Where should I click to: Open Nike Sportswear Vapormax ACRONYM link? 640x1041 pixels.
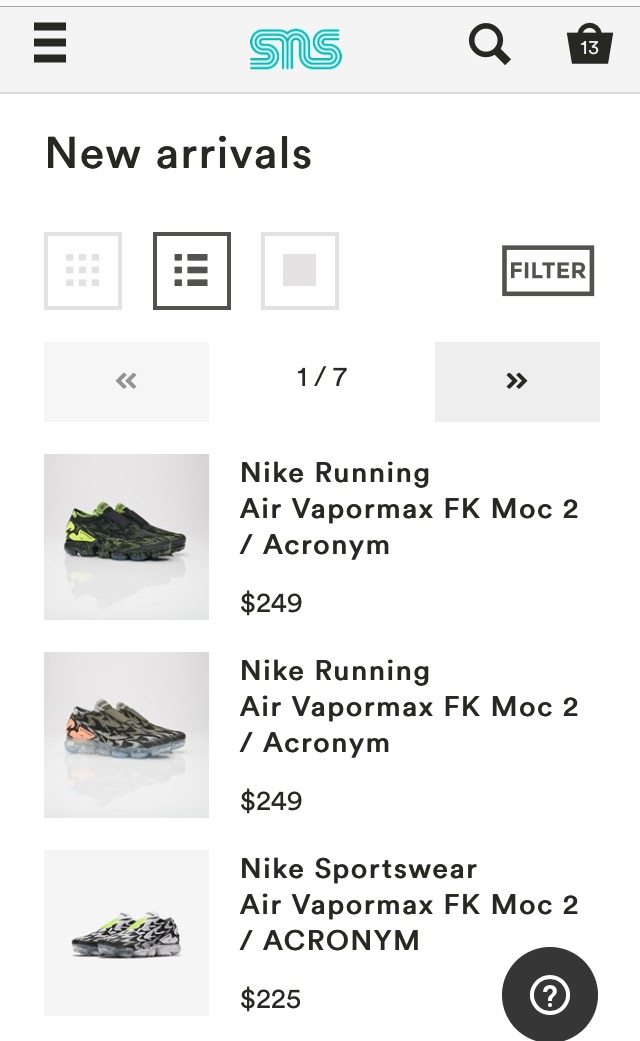409,905
